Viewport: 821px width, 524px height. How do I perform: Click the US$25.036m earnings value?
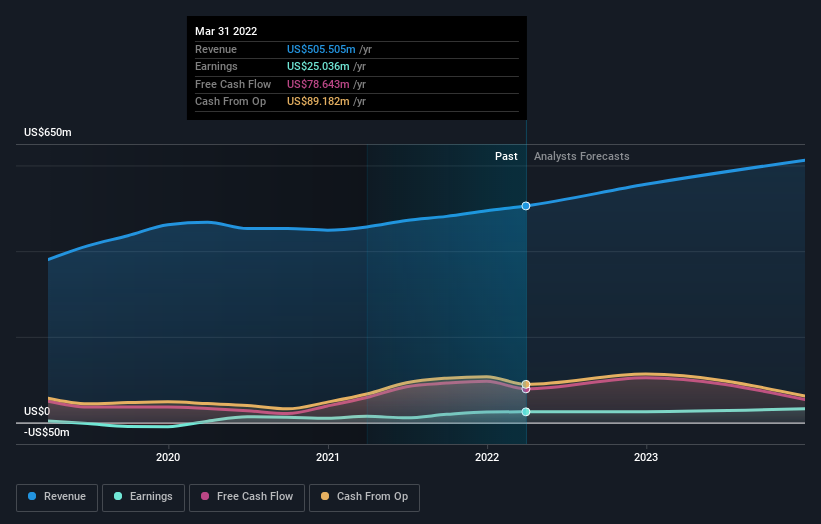(x=318, y=66)
